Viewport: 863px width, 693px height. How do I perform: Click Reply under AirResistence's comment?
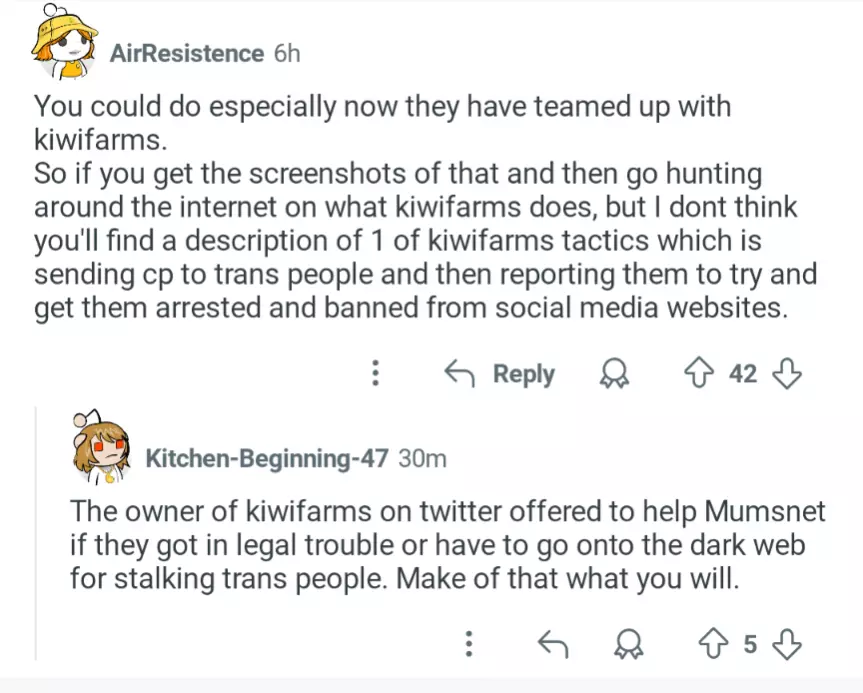(x=499, y=374)
